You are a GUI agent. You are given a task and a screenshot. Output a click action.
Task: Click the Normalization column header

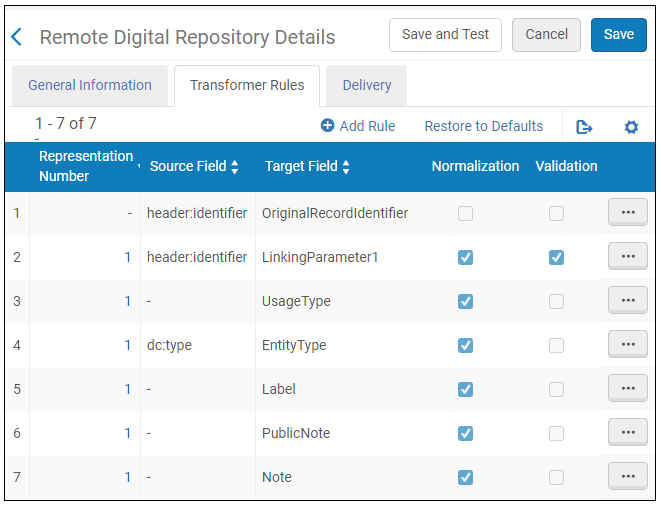[475, 166]
